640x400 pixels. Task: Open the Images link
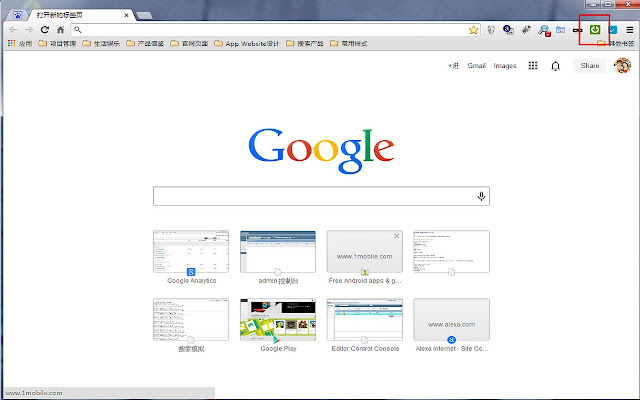point(505,66)
